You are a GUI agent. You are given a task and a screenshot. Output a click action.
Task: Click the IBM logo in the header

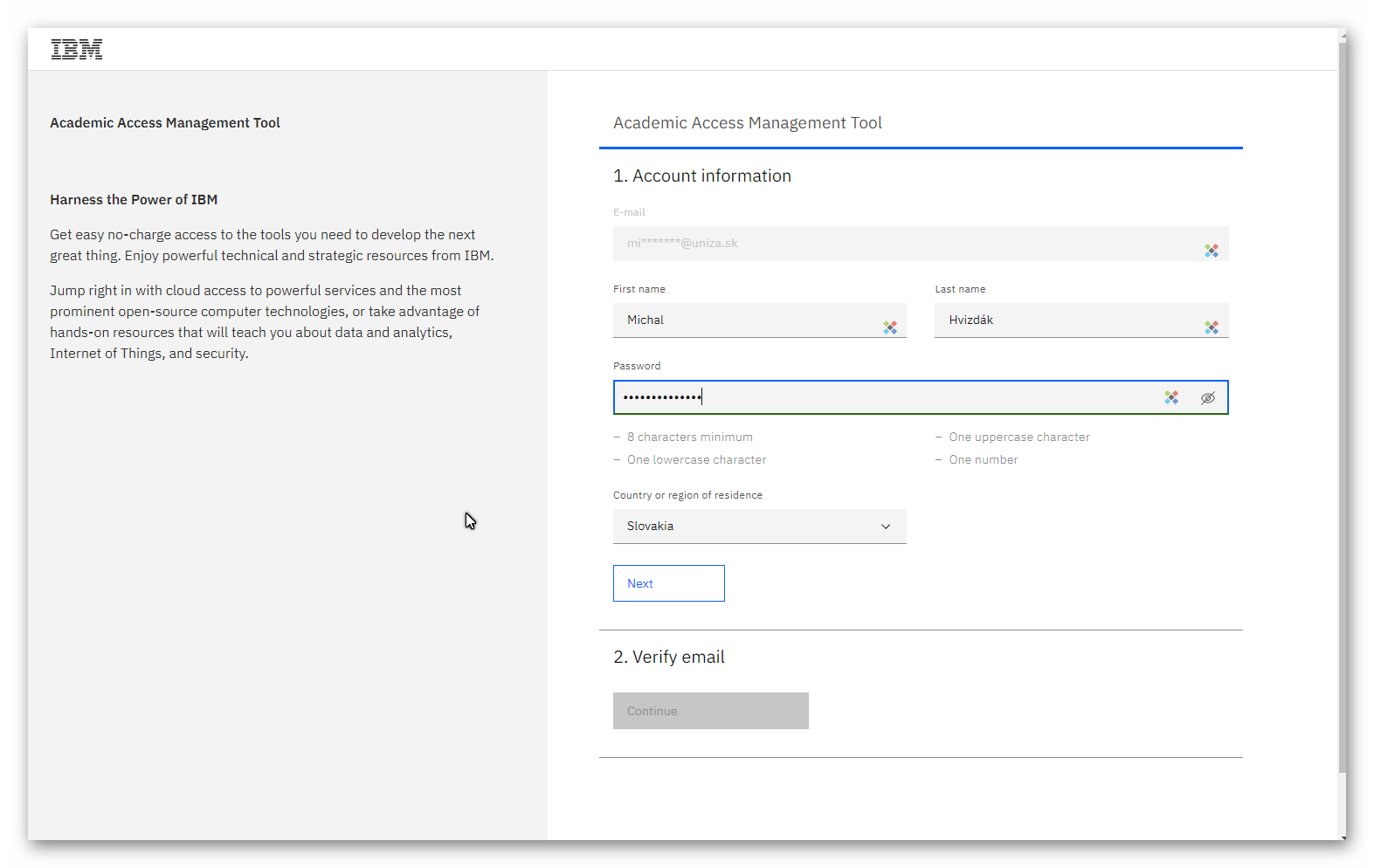pyautogui.click(x=77, y=50)
